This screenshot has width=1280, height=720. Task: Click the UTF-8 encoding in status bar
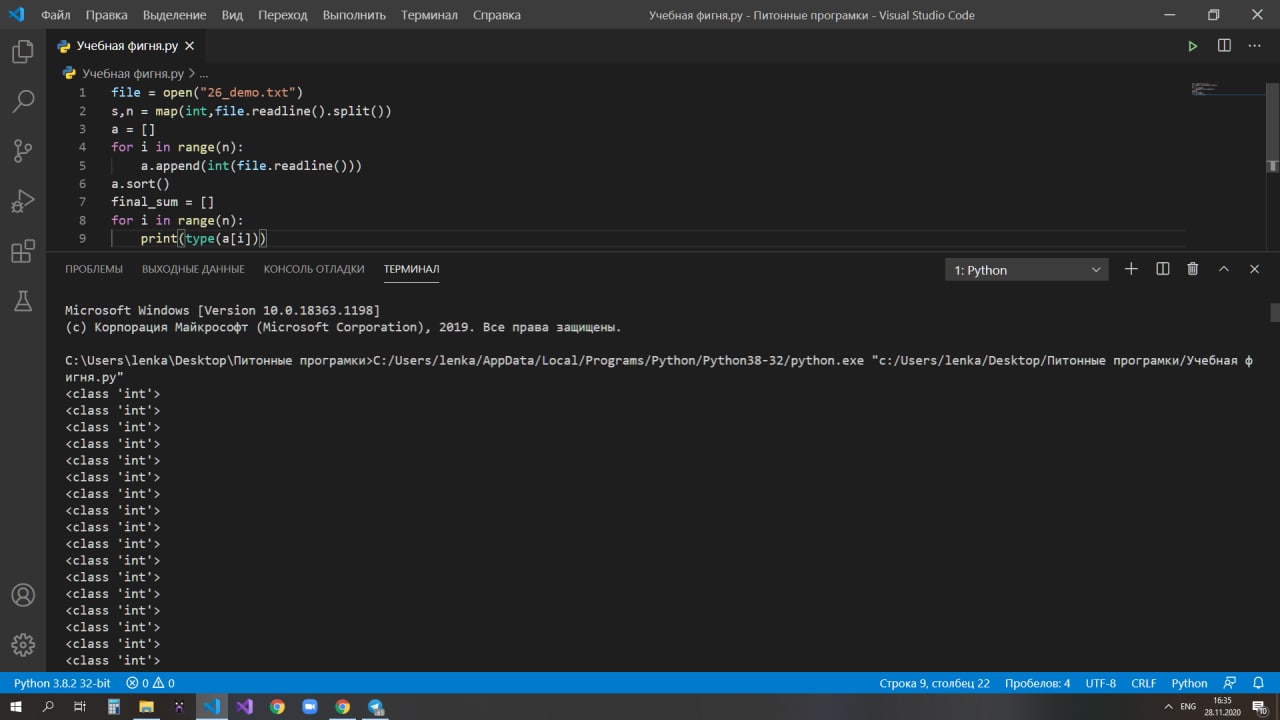pyautogui.click(x=1100, y=683)
